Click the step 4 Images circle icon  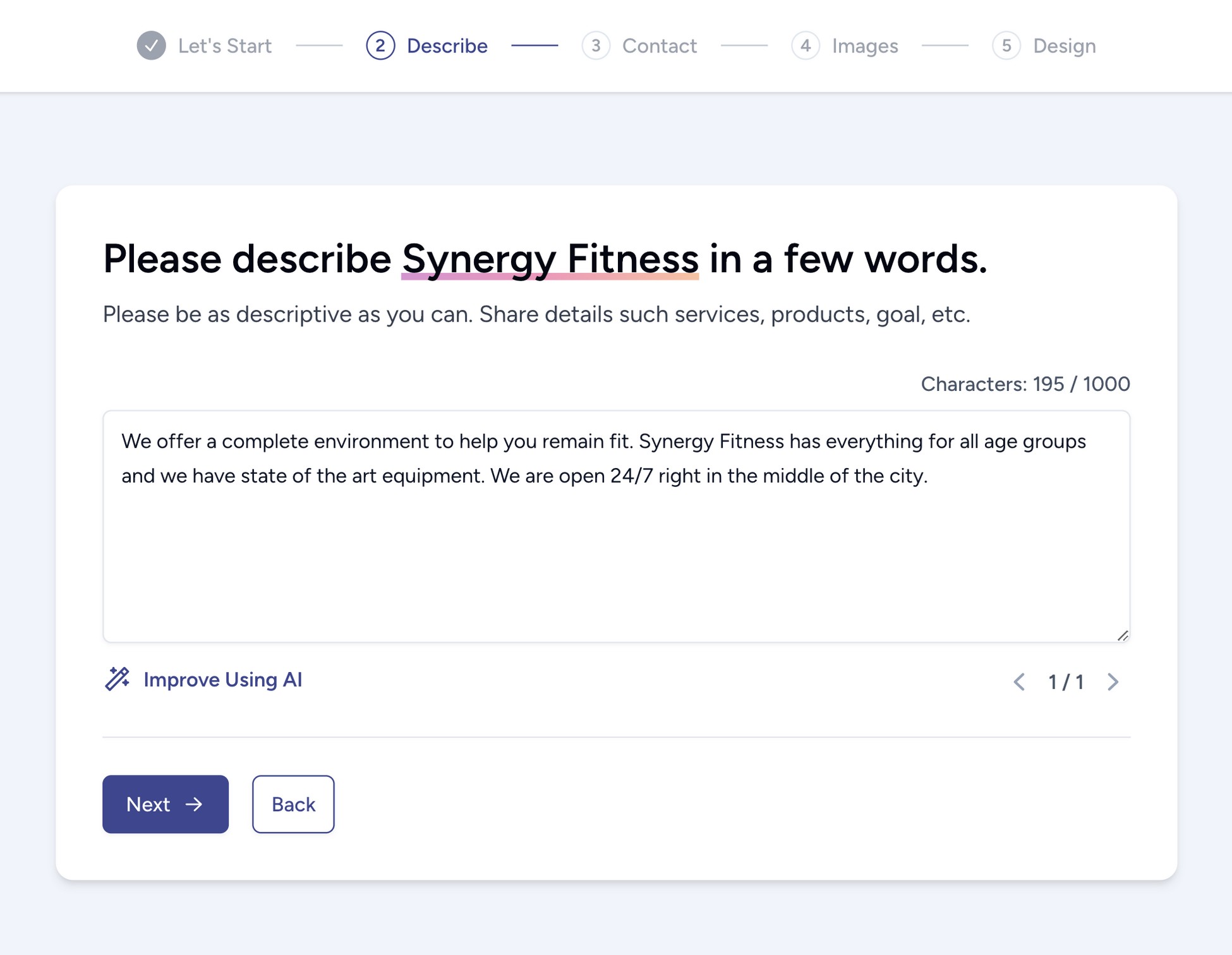coord(807,45)
